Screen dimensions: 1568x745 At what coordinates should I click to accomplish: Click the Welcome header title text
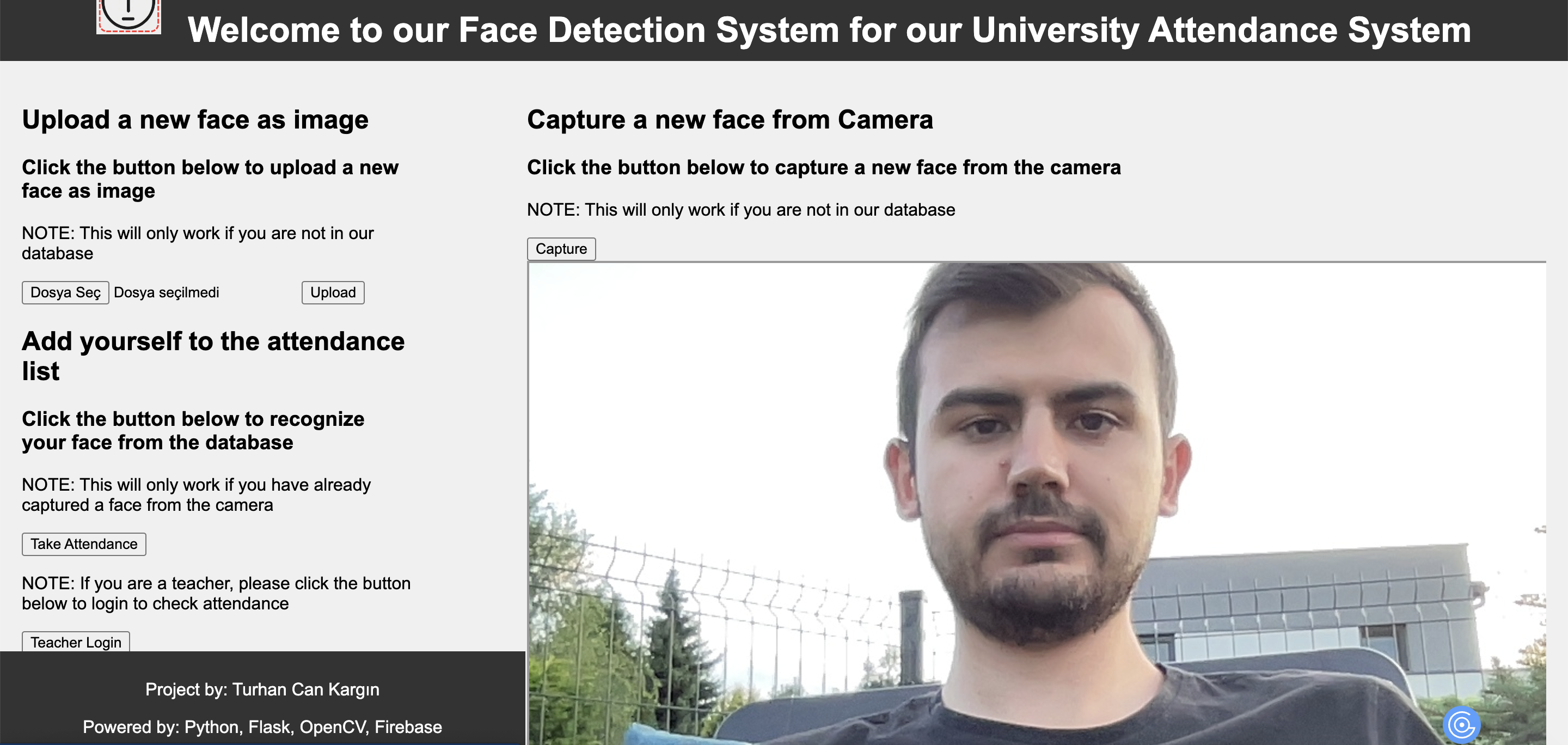(829, 30)
